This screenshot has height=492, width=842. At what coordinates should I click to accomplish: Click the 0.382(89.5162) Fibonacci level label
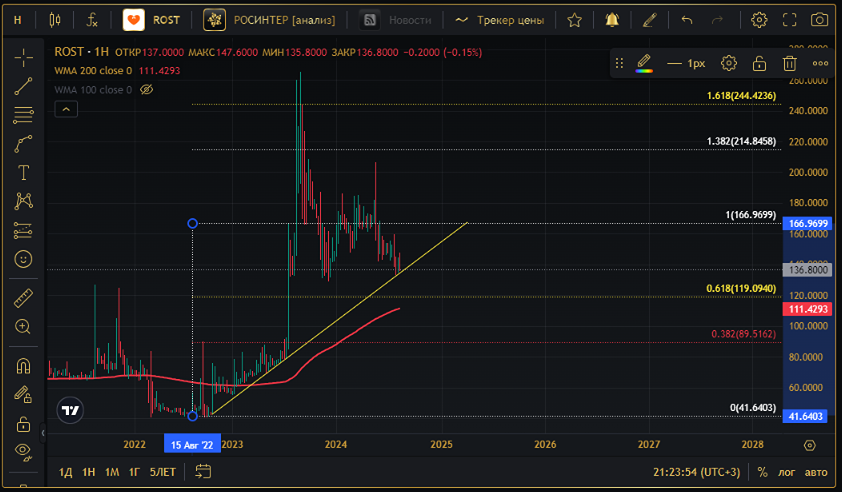click(x=743, y=334)
